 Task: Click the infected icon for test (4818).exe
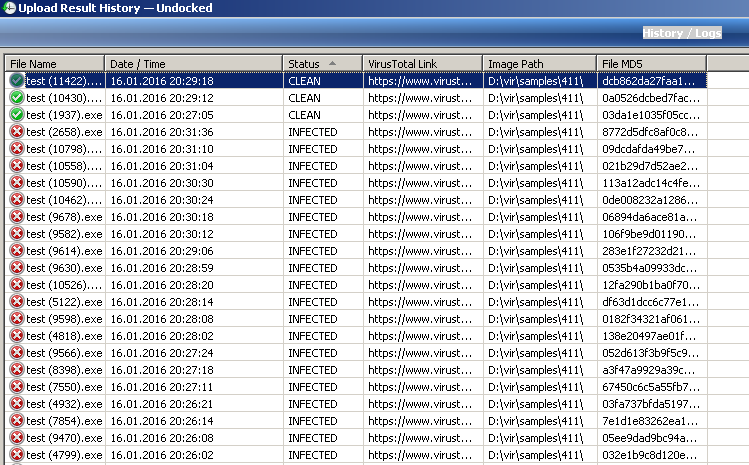point(17,335)
